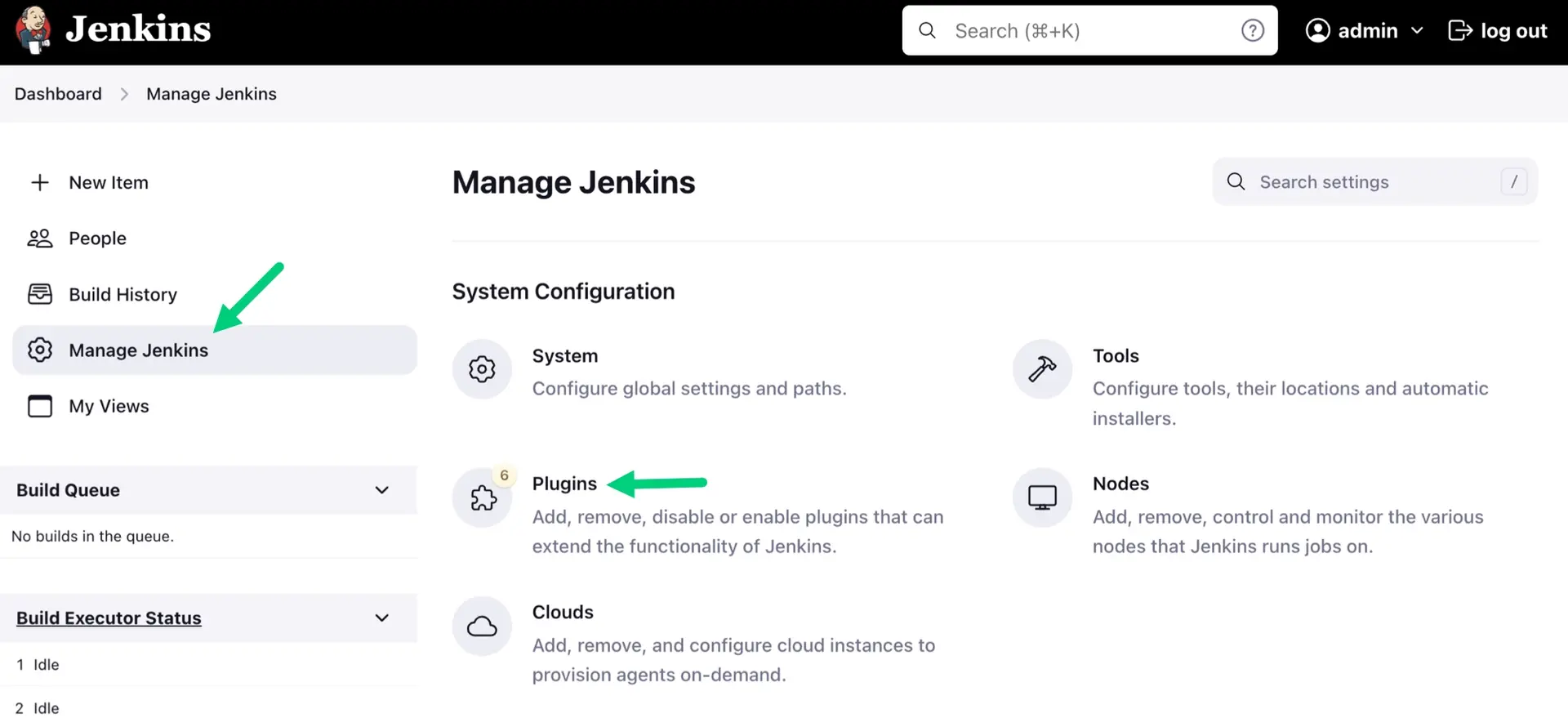Open My Views in sidebar
Viewport: 1568px width, 718px height.
tap(109, 407)
